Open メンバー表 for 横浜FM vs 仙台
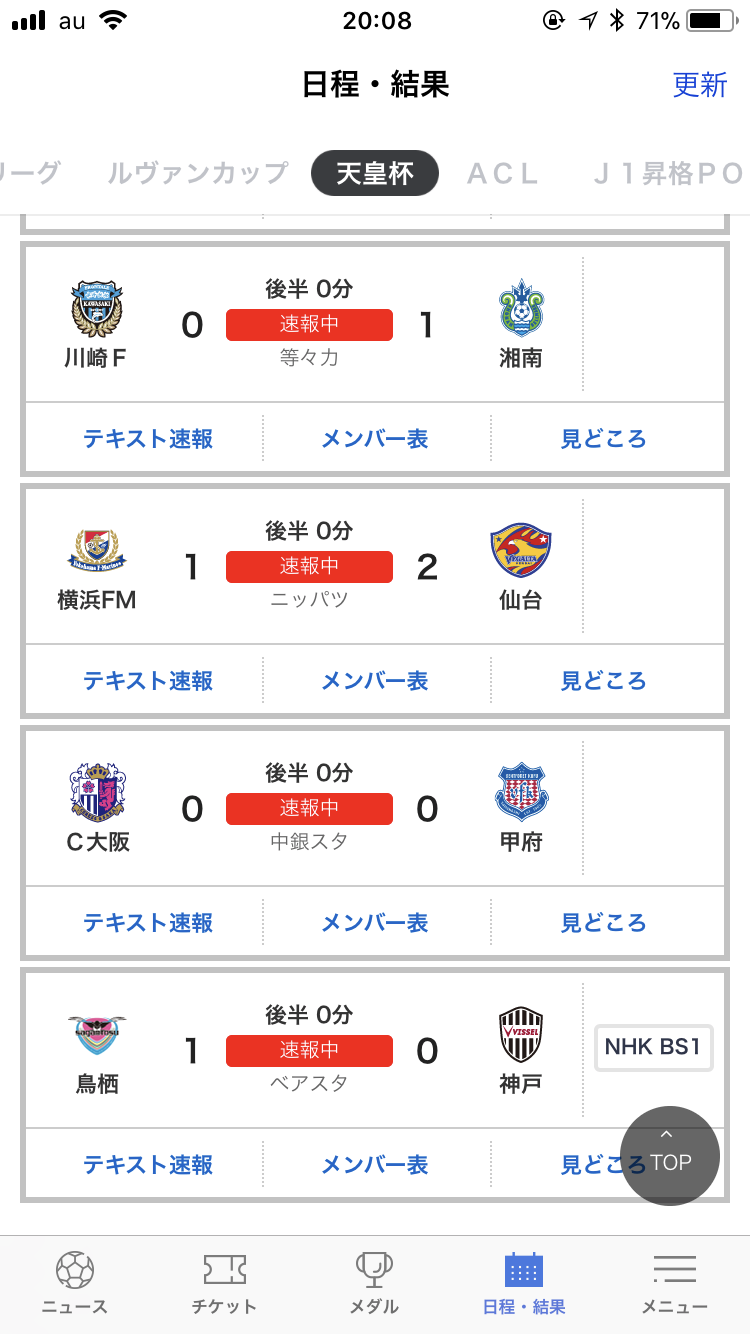 click(375, 681)
